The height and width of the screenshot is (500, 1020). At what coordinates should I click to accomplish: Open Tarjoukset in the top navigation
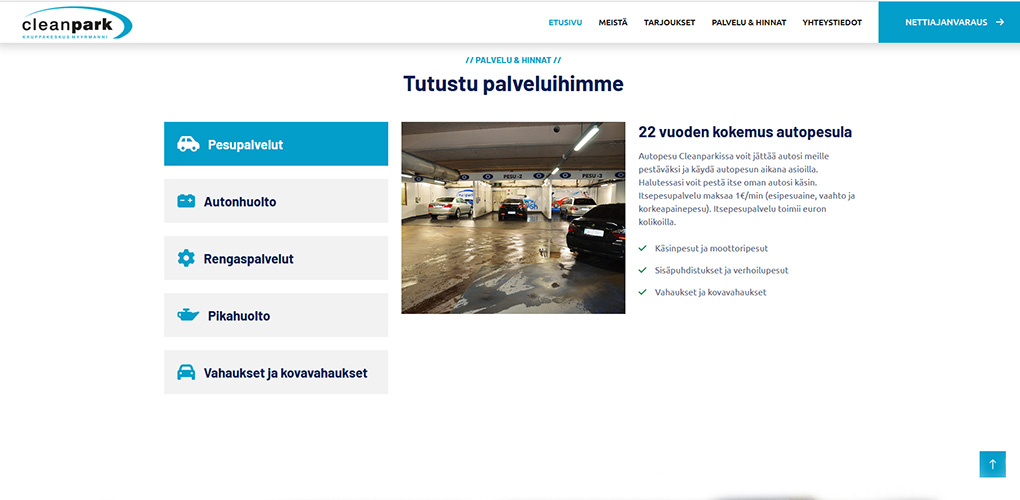(669, 22)
